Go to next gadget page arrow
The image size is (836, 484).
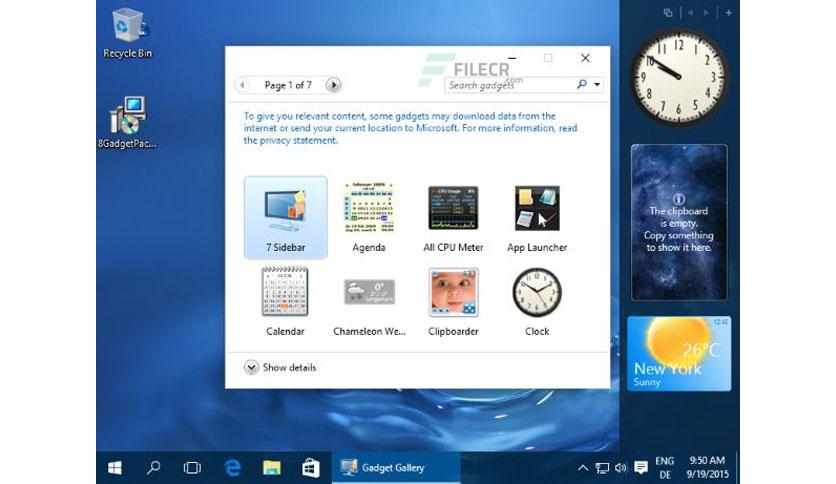(333, 85)
